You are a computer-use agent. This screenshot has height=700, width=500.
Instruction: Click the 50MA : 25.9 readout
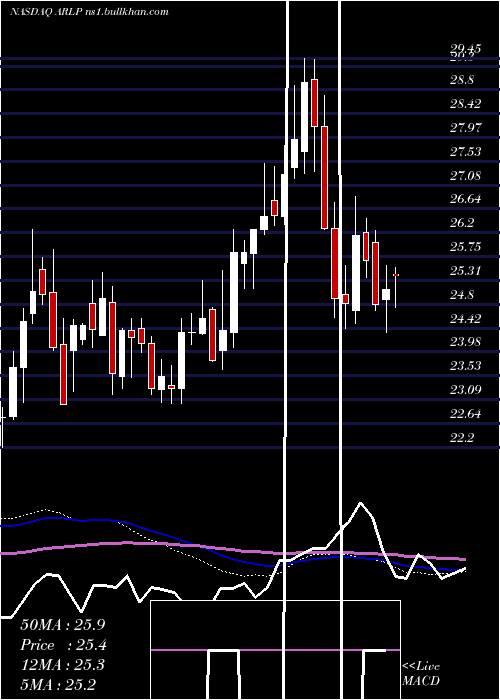pyautogui.click(x=62, y=625)
